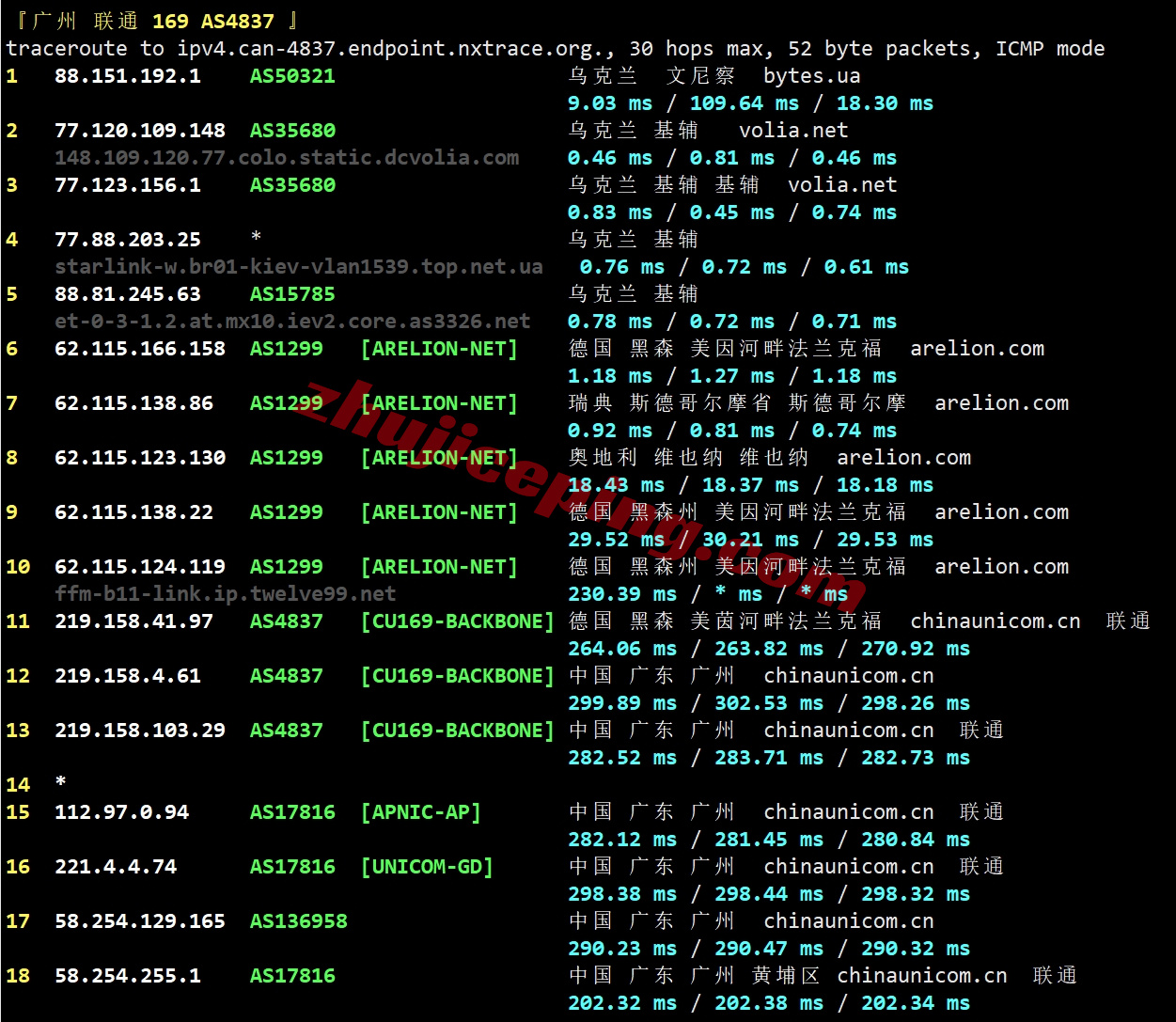This screenshot has width=1176, height=1022.
Task: Click the hostname starlink-w.br01-kiev-vlan1539.top.net.ua
Action: pos(299,267)
